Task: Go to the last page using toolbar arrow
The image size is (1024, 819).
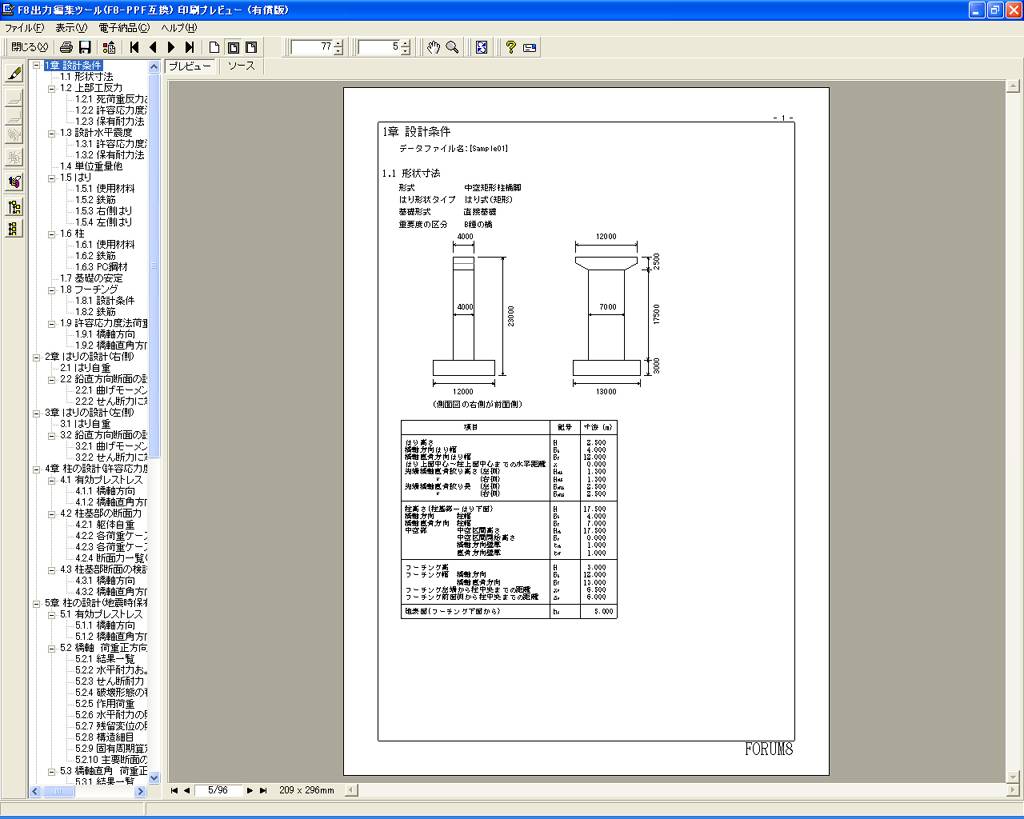Action: pyautogui.click(x=190, y=47)
